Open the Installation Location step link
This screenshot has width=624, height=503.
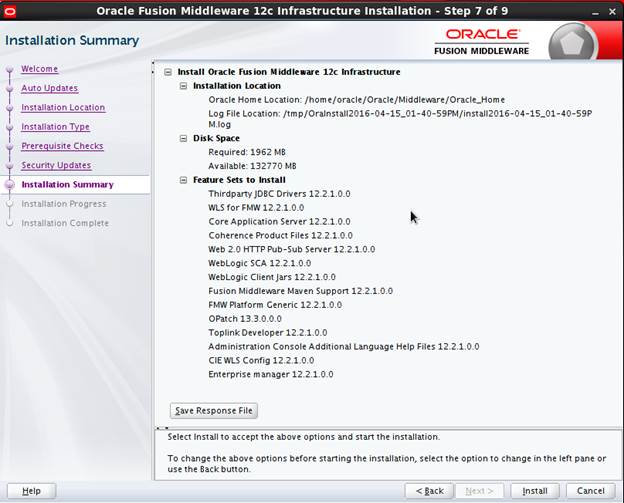63,108
